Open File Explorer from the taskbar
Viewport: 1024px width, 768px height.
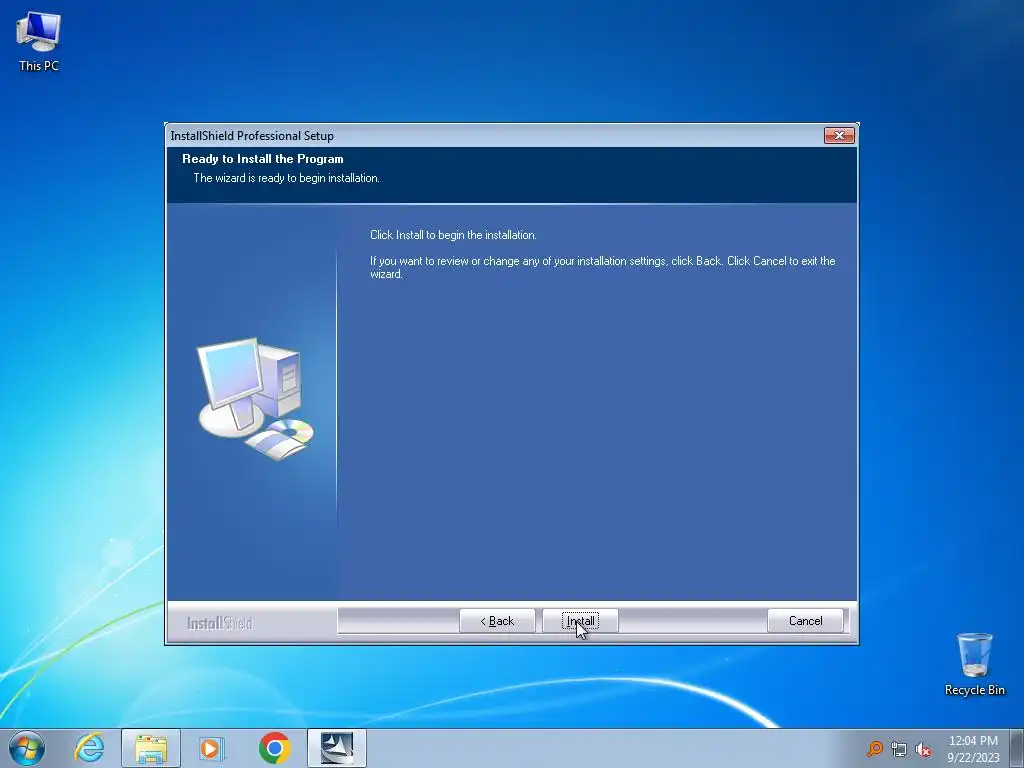tap(151, 748)
